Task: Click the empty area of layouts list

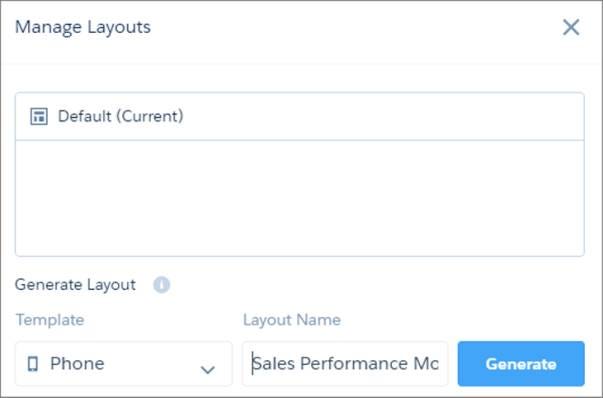Action: point(300,198)
